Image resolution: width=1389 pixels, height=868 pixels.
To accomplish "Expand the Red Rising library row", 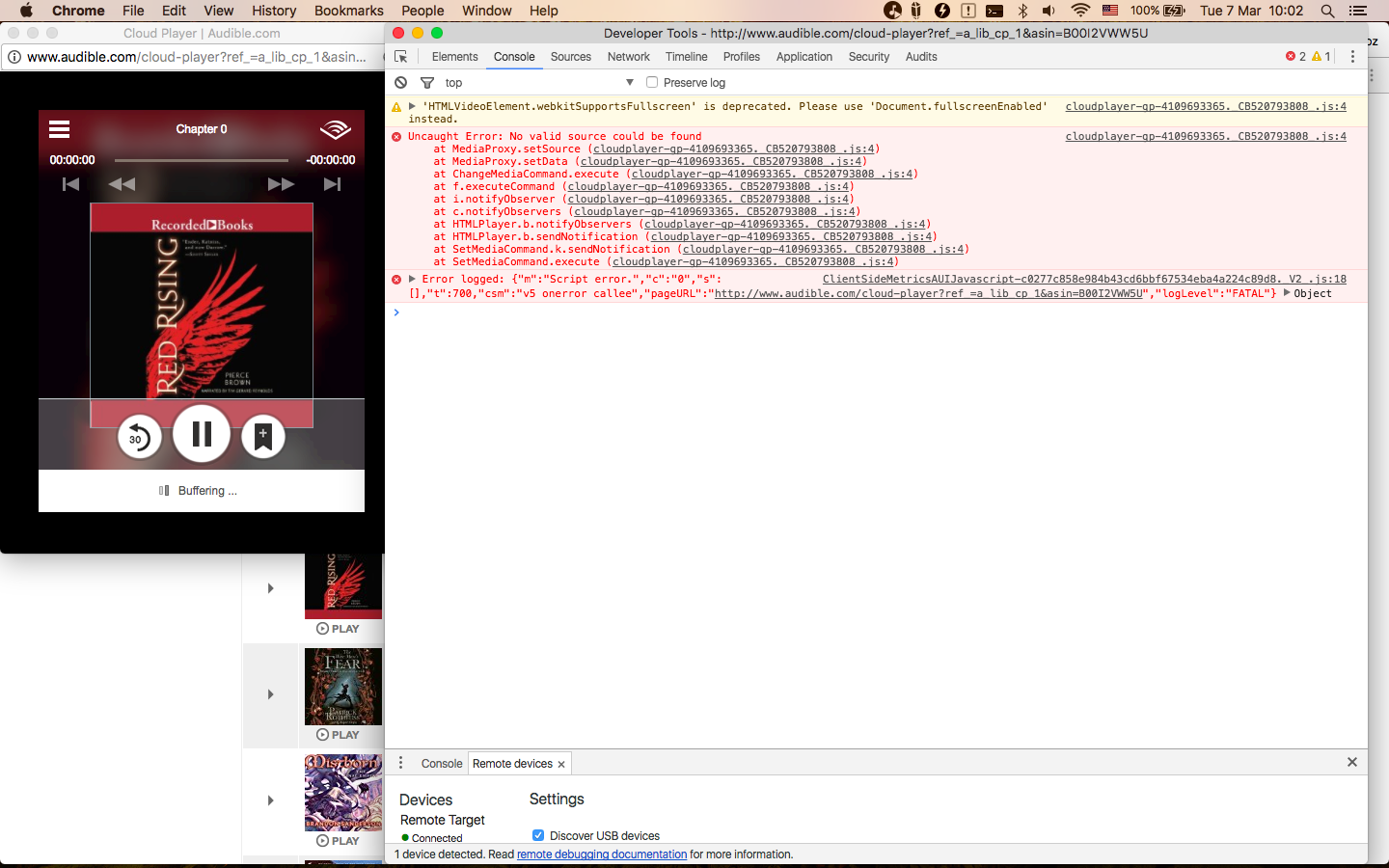I will (x=271, y=588).
